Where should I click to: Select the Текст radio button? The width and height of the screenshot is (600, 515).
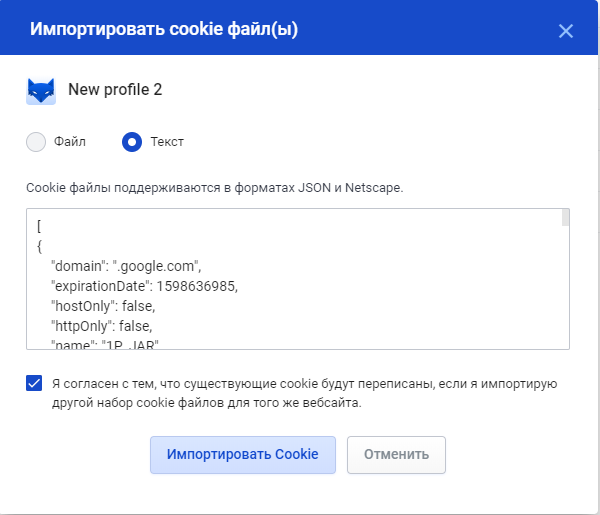[x=132, y=142]
